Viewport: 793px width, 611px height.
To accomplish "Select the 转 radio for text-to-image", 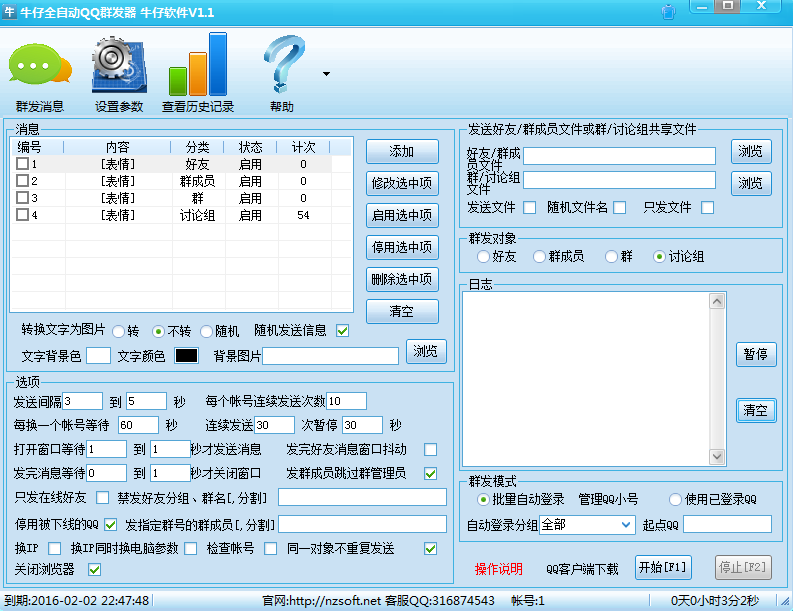I will click(x=118, y=332).
